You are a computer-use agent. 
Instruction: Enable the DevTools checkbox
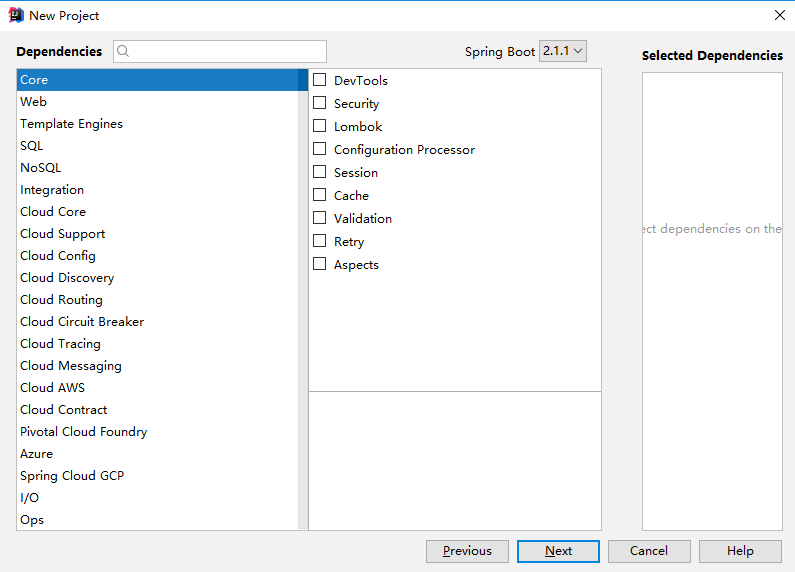point(319,80)
